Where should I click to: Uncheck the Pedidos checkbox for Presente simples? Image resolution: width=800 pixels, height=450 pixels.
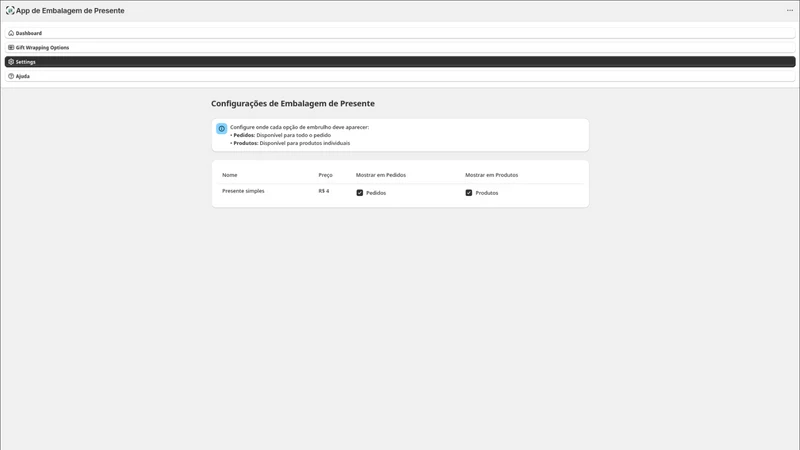pyautogui.click(x=360, y=193)
